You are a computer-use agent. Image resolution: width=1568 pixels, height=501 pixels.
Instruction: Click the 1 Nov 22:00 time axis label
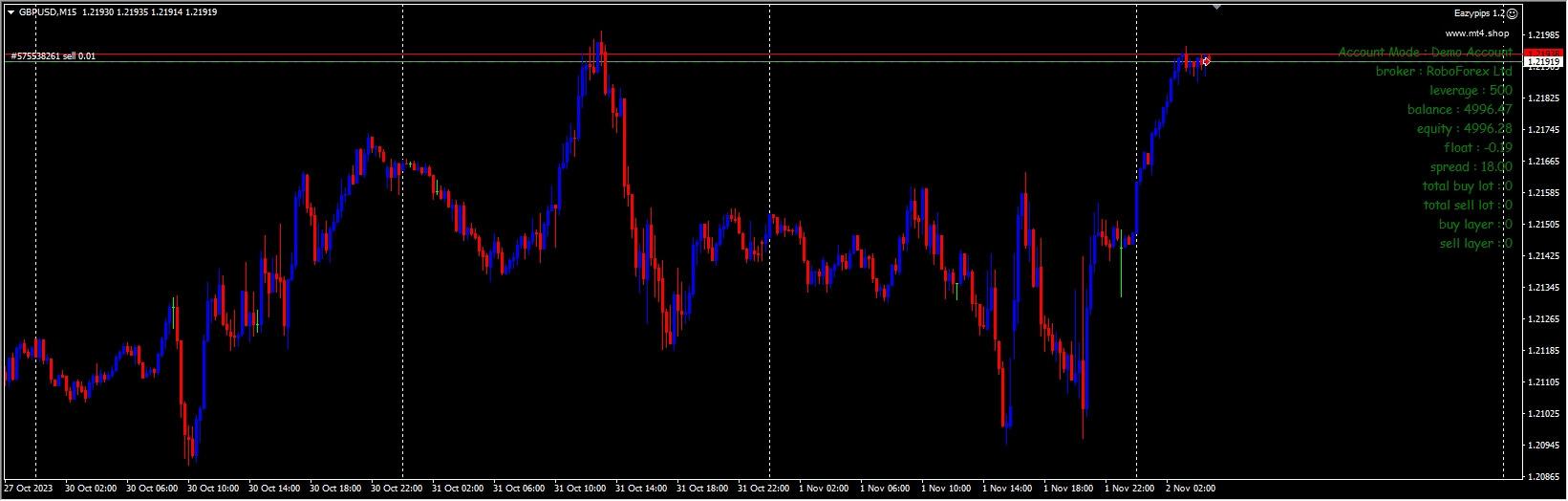point(1129,489)
